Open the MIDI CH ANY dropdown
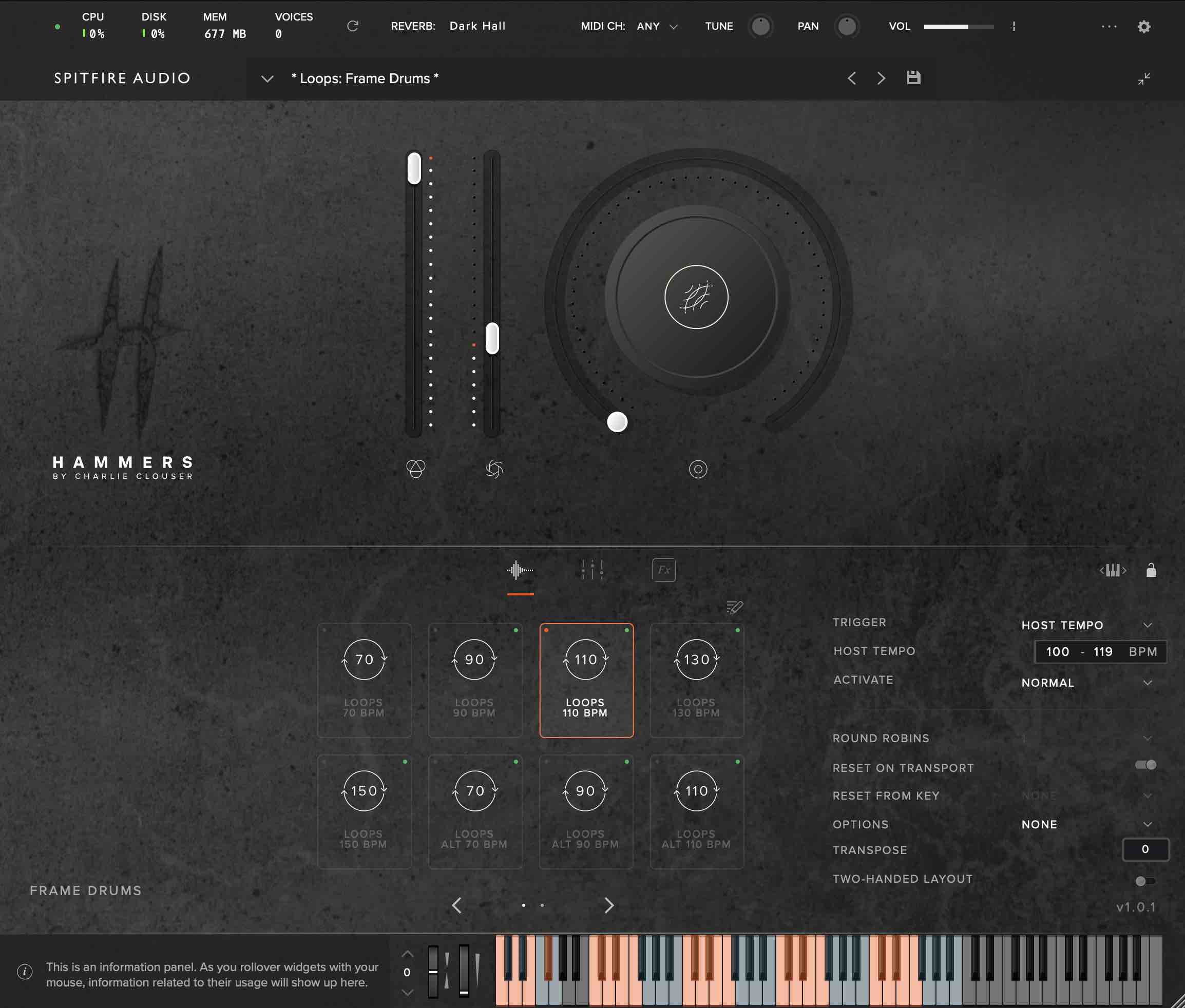 657,26
